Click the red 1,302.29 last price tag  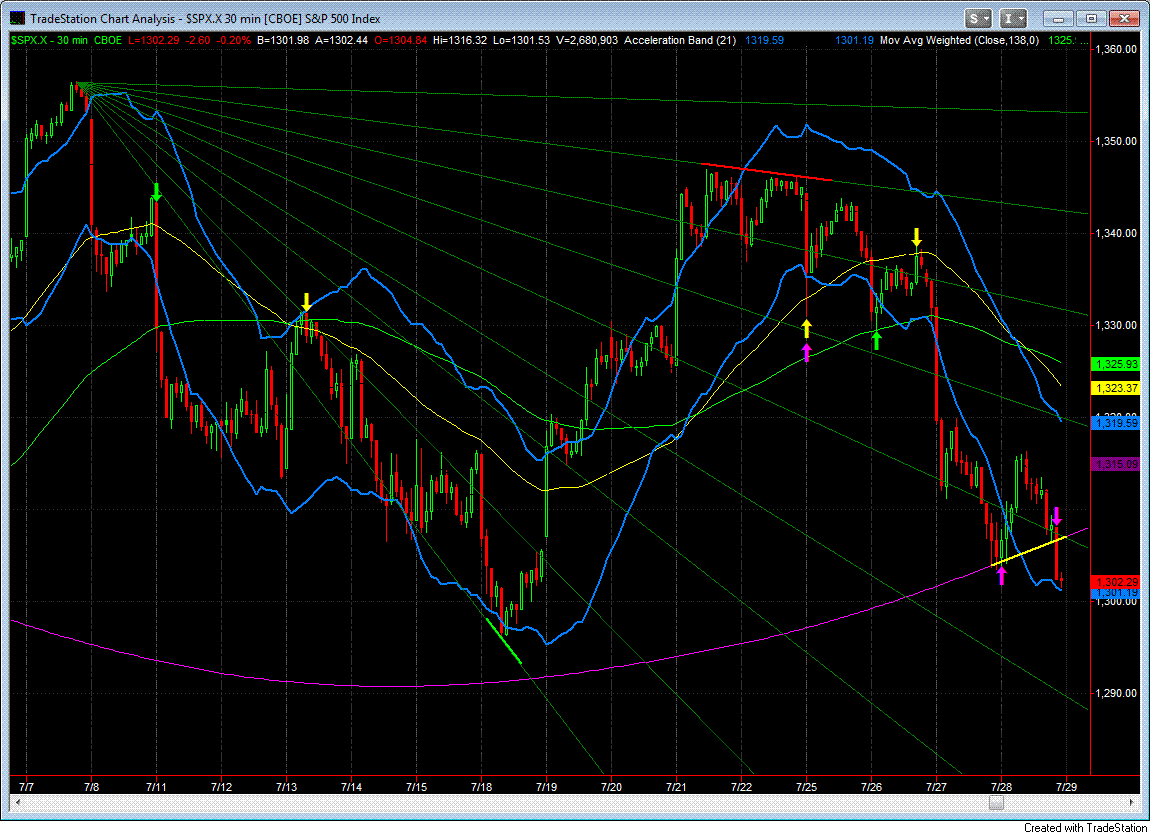point(1116,582)
